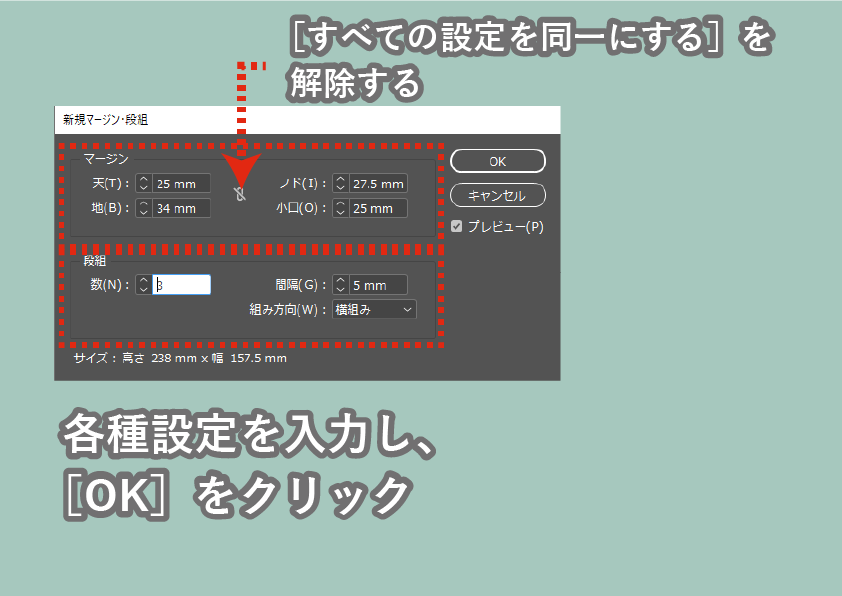Click the stepper arrows for 数(N)
This screenshot has width=842, height=596.
pyautogui.click(x=143, y=285)
